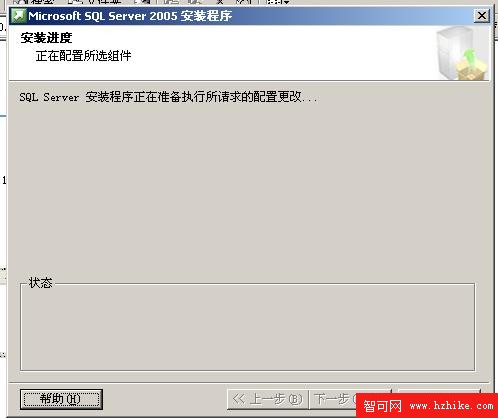The height and width of the screenshot is (418, 498).
Task: Click the 安装进度 heading
Action: point(46,38)
